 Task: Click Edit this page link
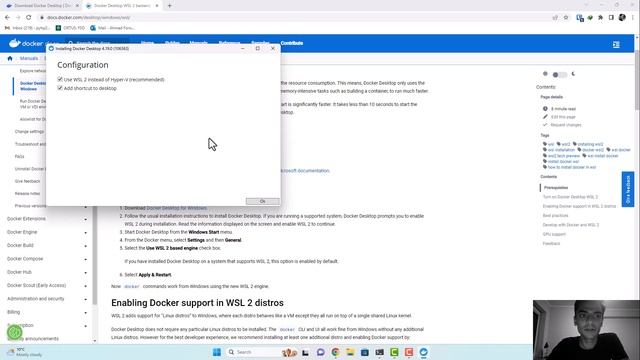point(563,117)
